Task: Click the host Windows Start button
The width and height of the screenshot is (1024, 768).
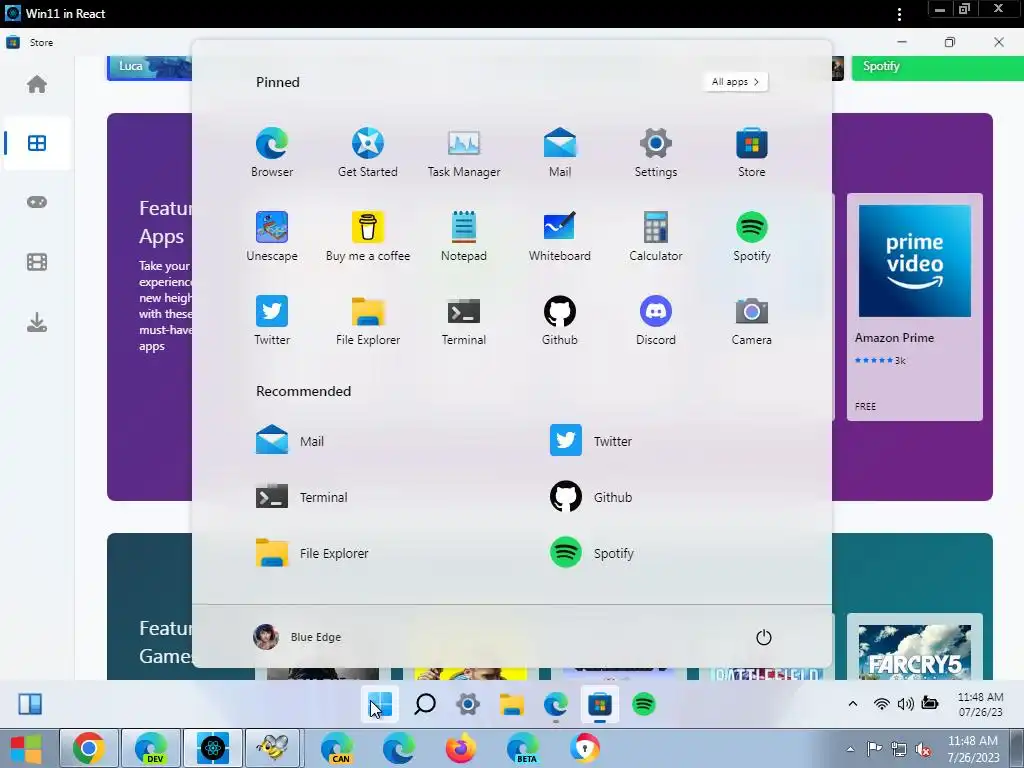Action: (x=26, y=748)
